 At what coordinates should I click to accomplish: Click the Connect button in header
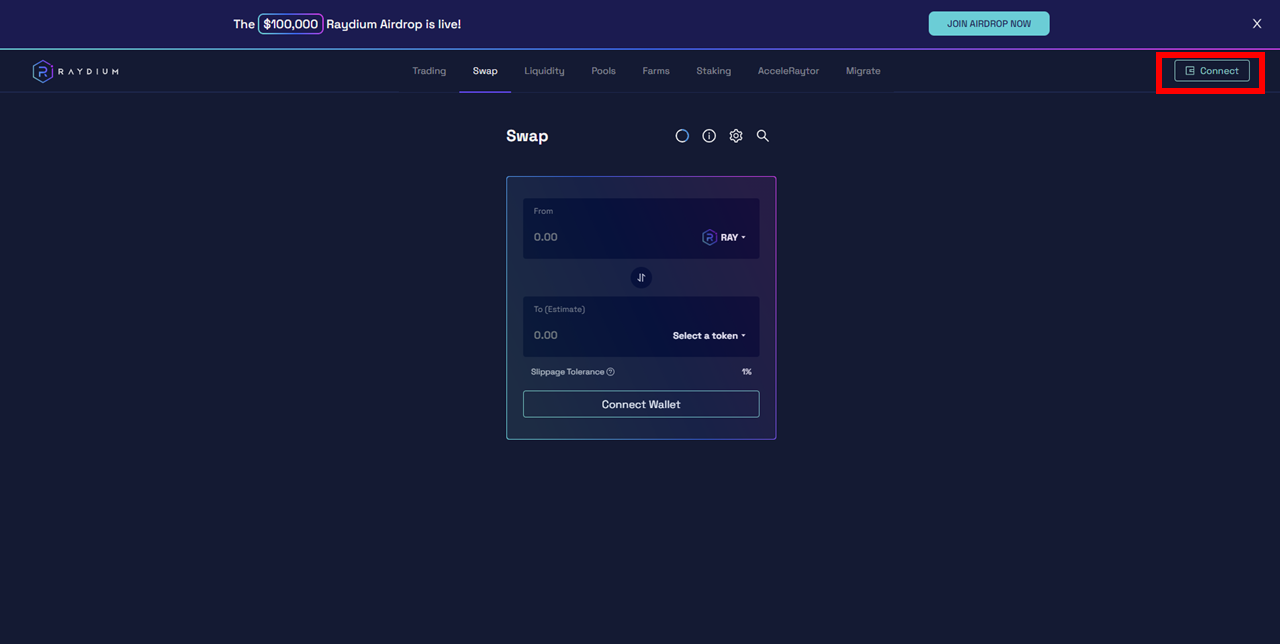click(x=1212, y=71)
